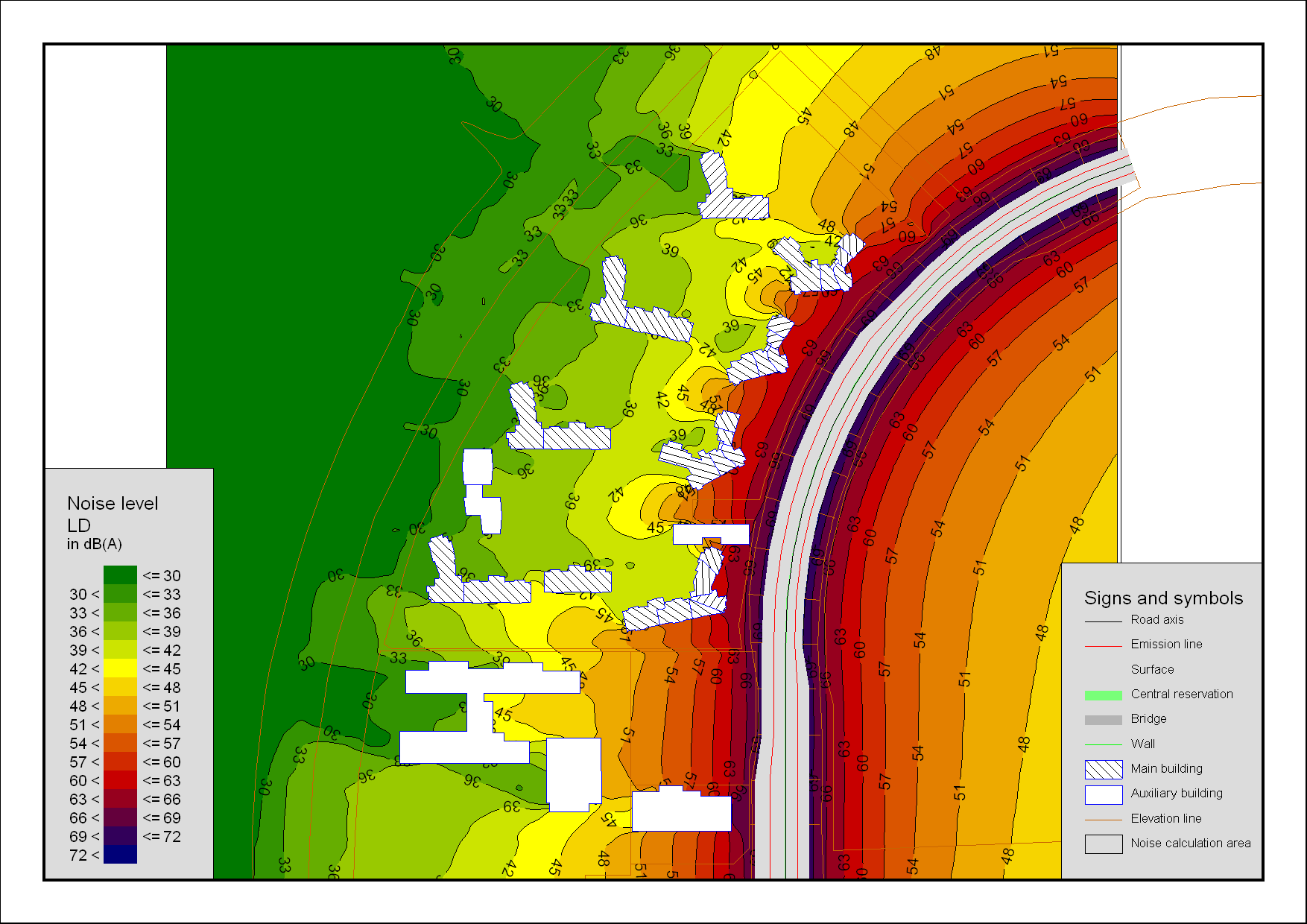The image size is (1307, 924).
Task: Click the 'Elevation line' legend label
Action: [1166, 818]
